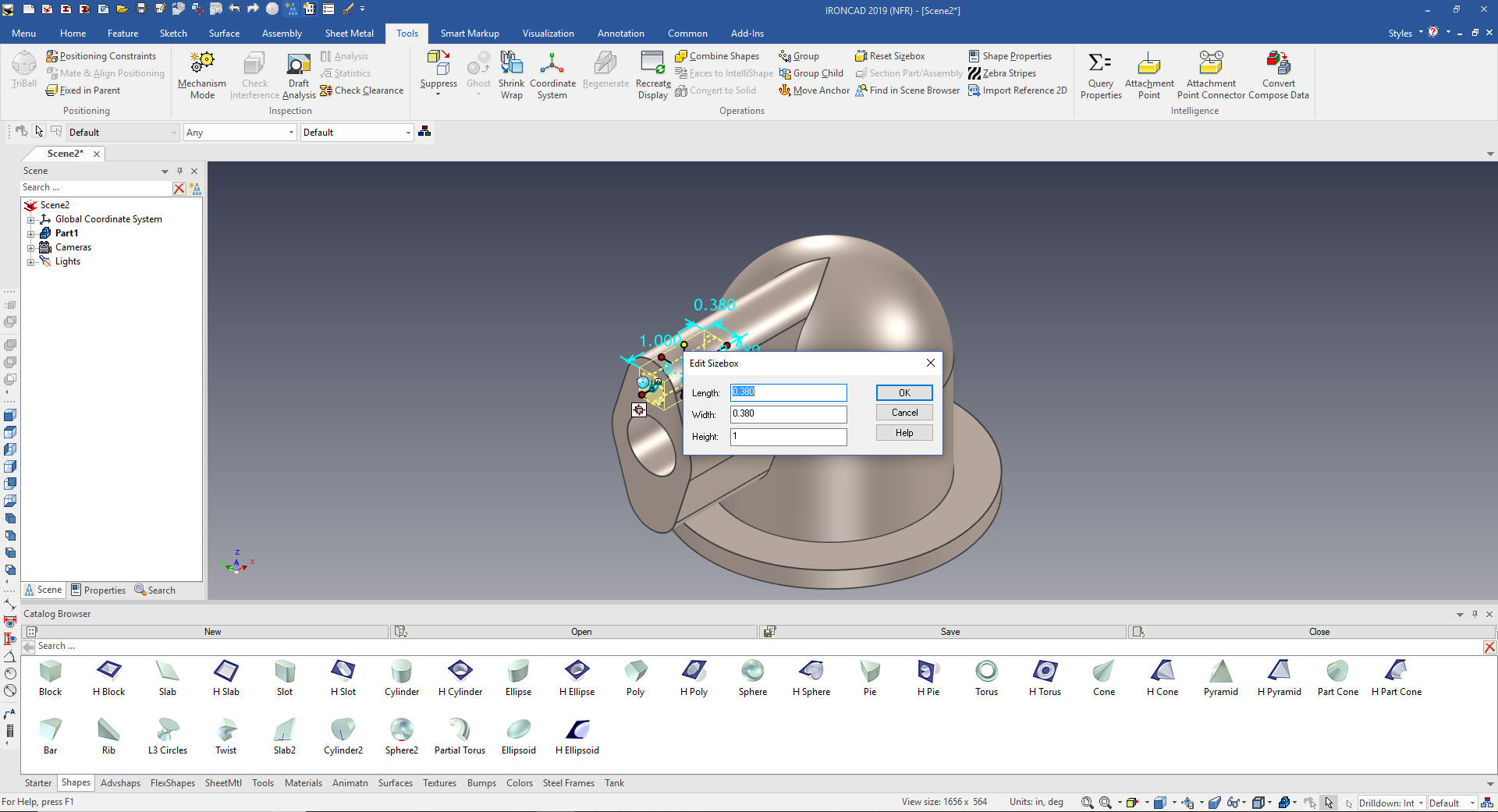The image size is (1498, 812).
Task: Open the Sketch ribbon tab
Action: click(173, 34)
